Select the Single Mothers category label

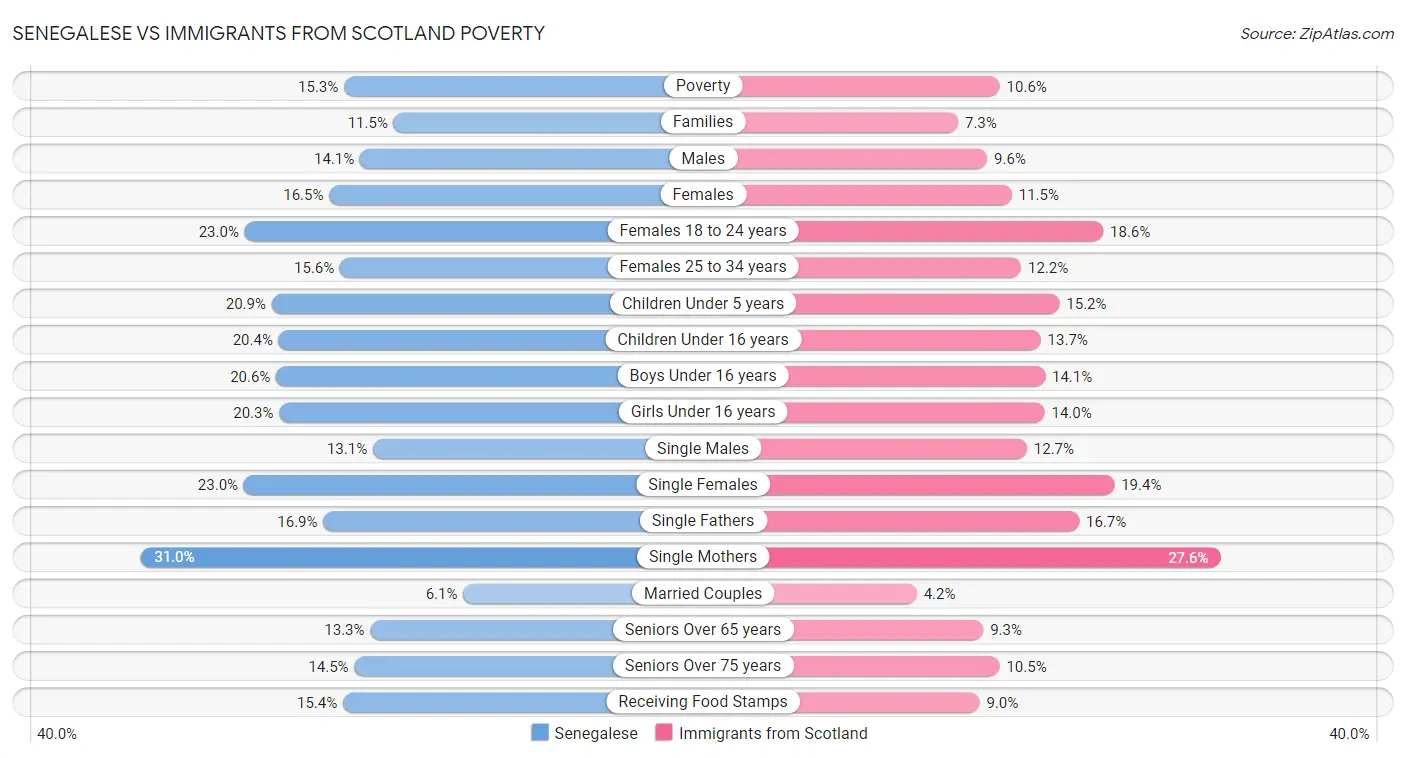coord(703,557)
